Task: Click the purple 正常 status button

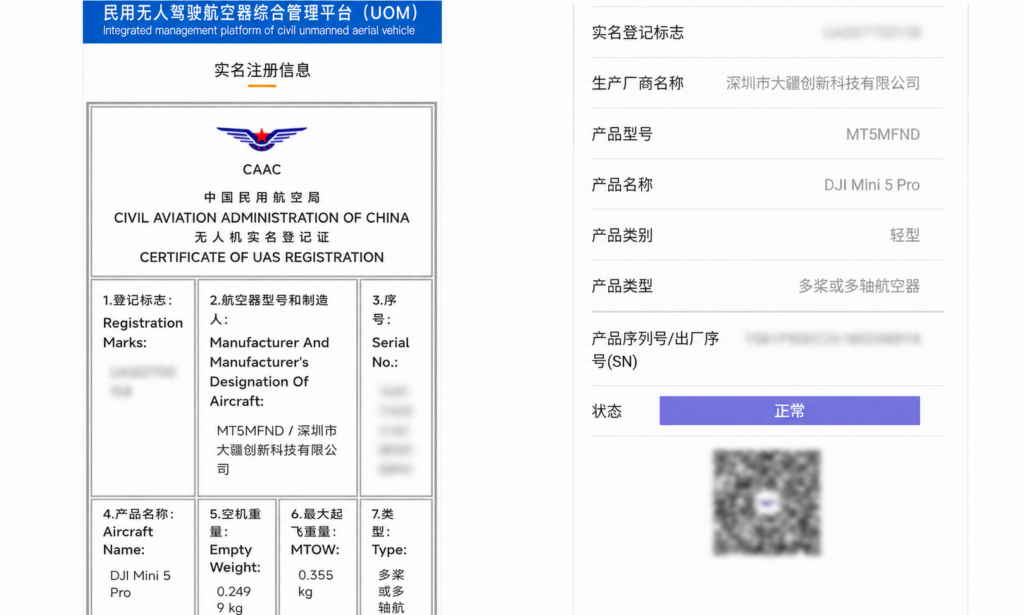Action: 790,411
